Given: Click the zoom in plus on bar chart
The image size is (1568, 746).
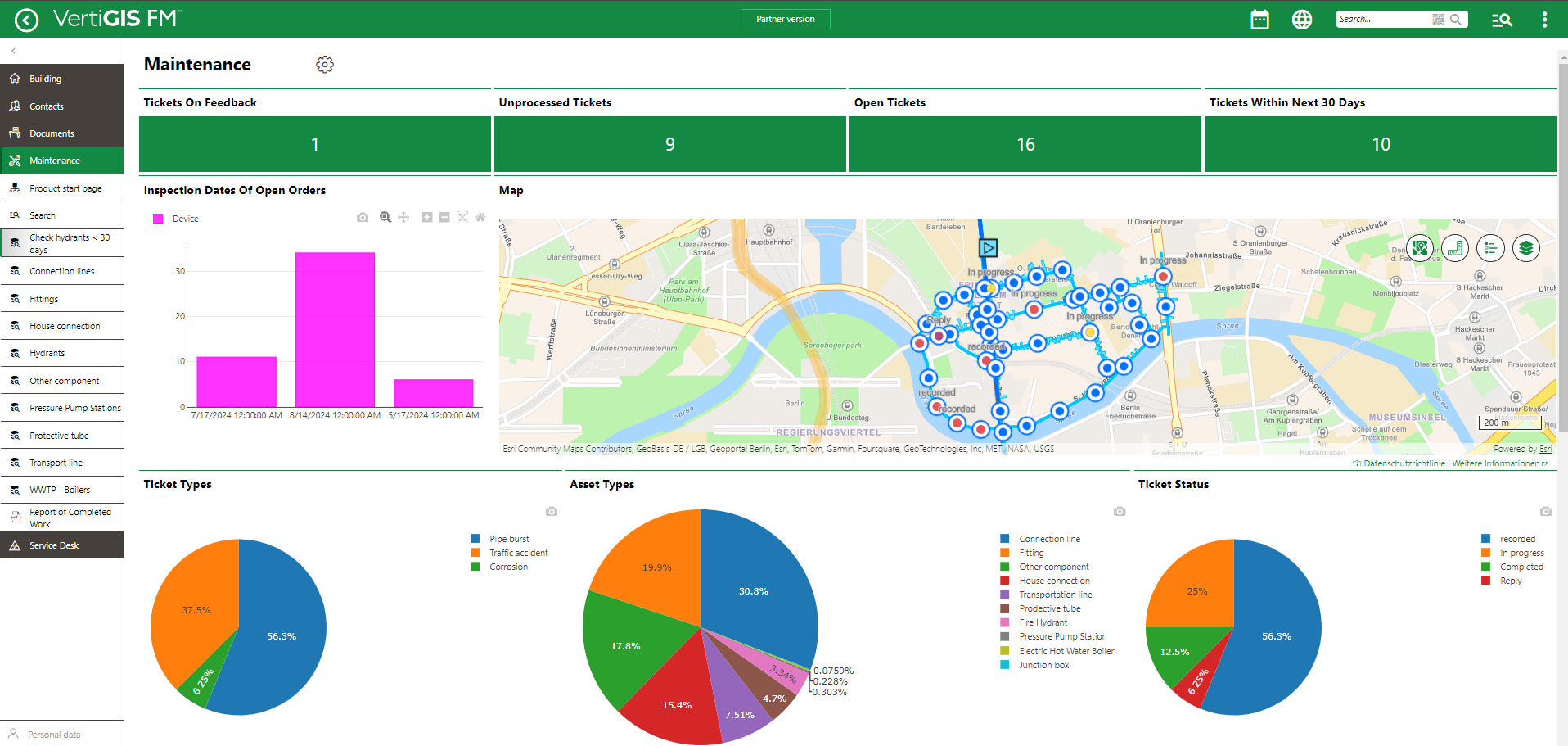Looking at the screenshot, I should point(427,217).
